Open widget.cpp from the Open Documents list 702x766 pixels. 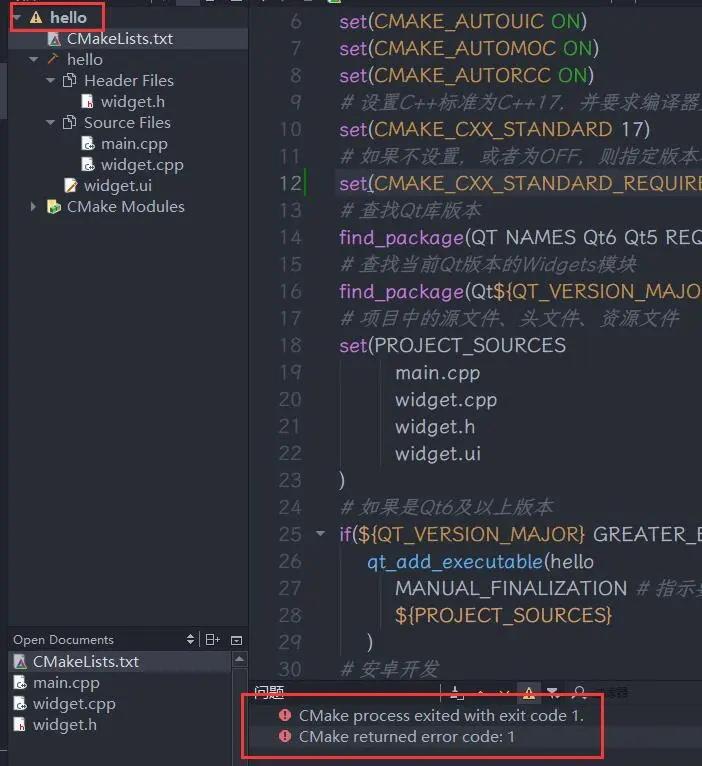[73, 704]
